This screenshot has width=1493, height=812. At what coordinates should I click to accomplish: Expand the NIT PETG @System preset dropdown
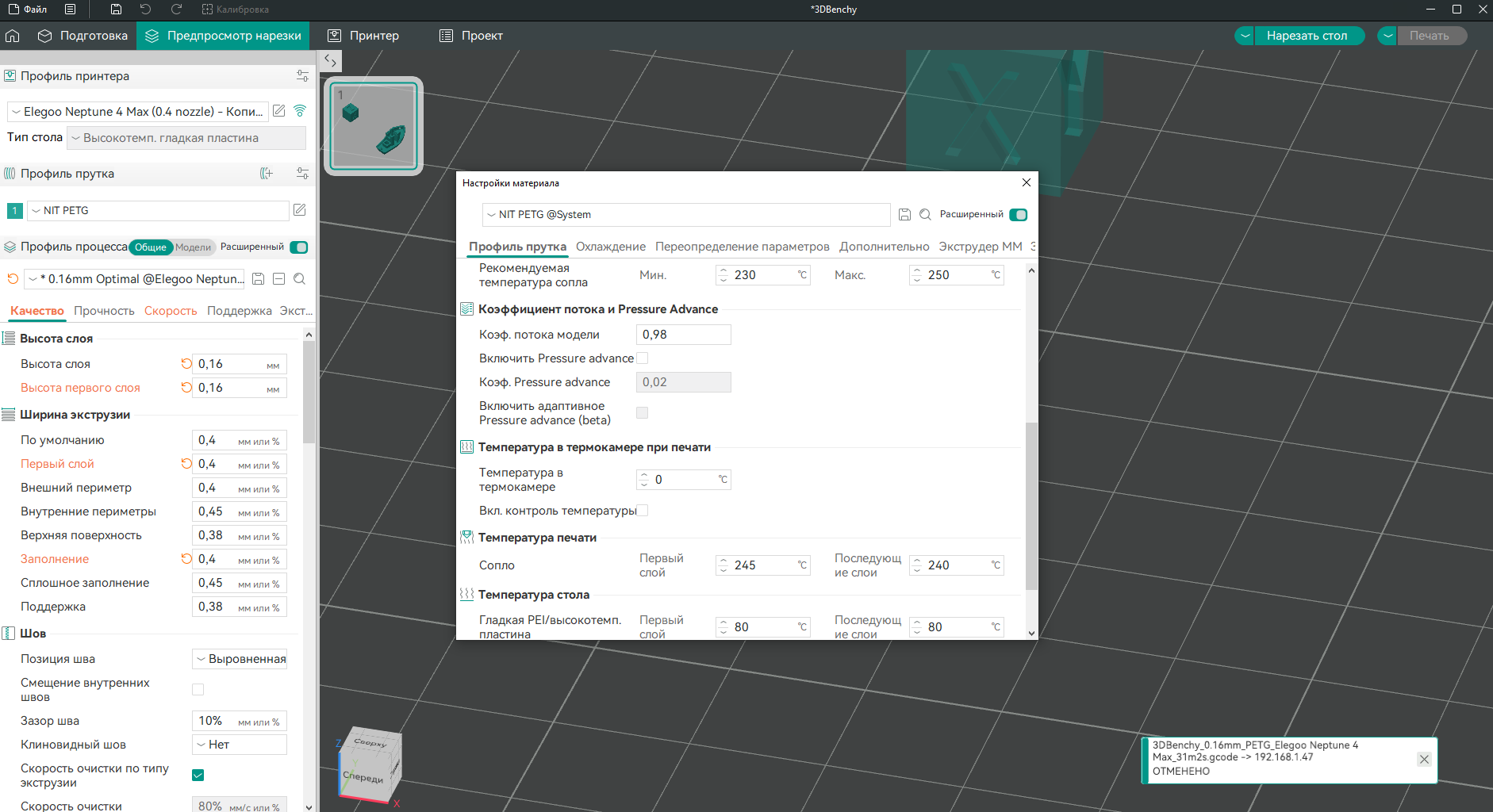coord(686,215)
